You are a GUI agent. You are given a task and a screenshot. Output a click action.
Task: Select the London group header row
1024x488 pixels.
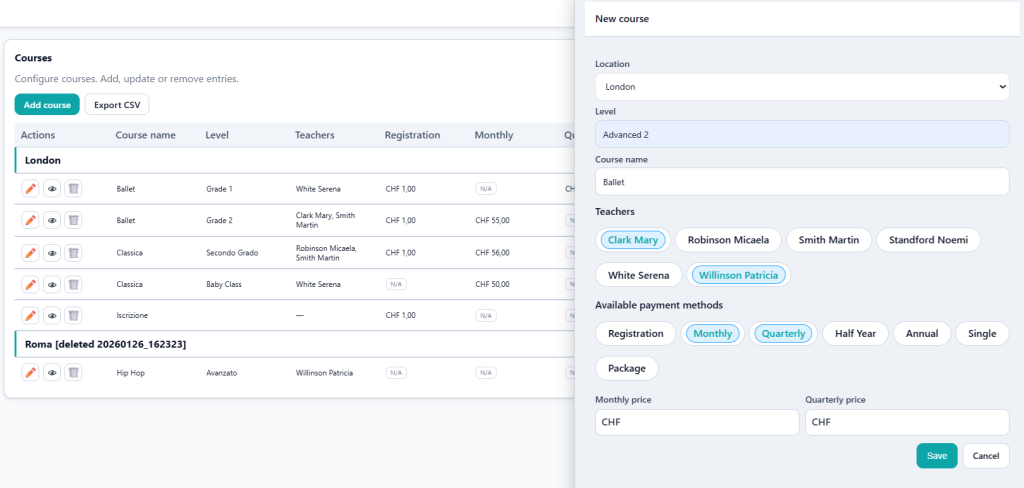coord(294,160)
